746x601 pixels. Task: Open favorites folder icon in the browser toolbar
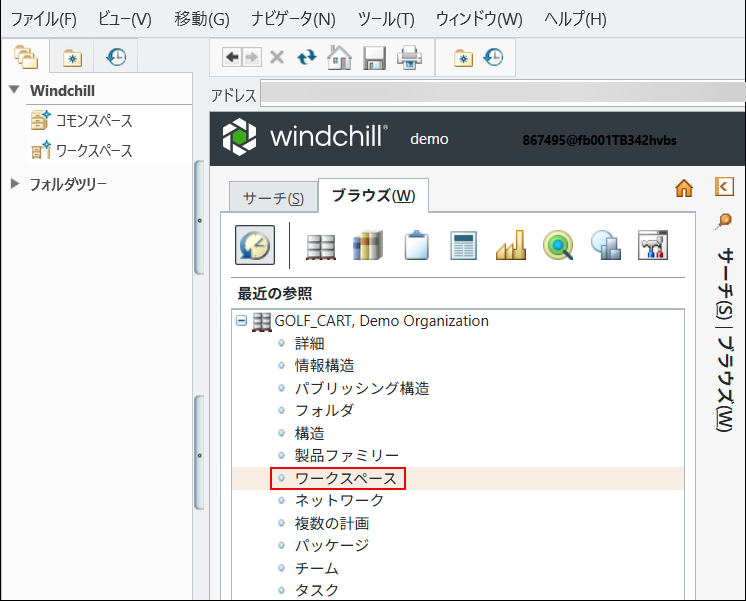463,58
